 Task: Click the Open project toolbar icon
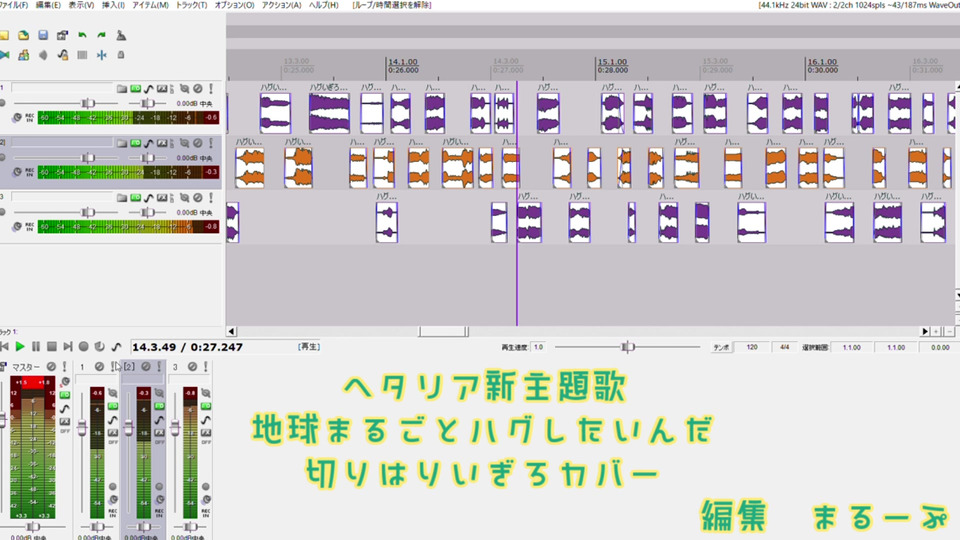(x=23, y=36)
